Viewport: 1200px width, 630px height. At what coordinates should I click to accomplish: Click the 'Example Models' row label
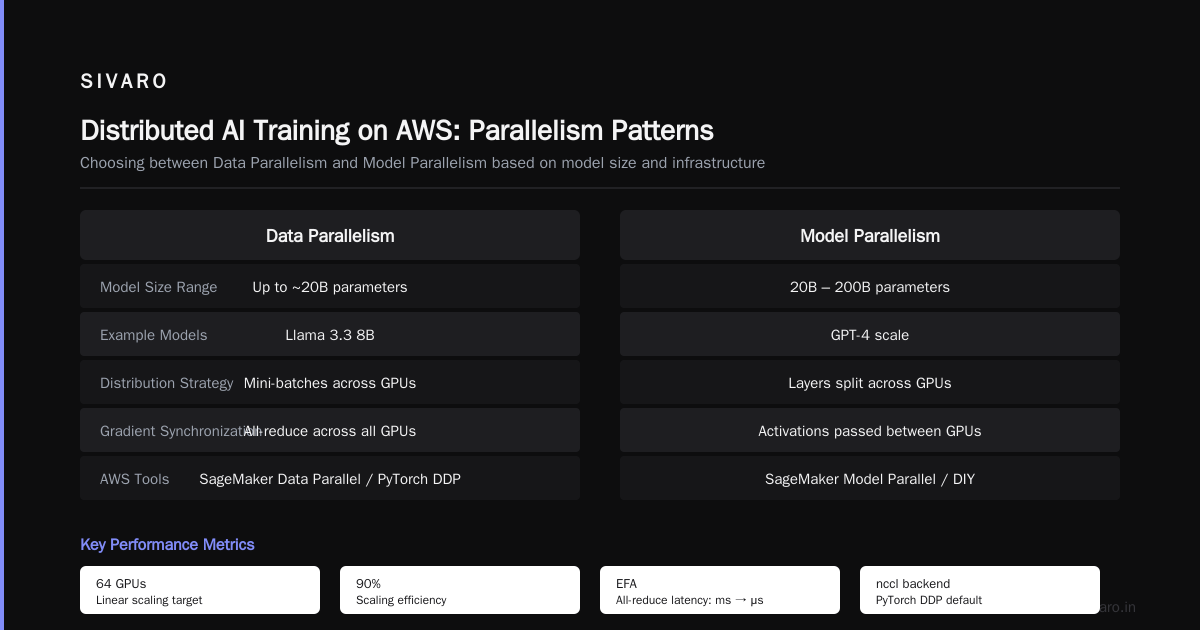click(153, 335)
